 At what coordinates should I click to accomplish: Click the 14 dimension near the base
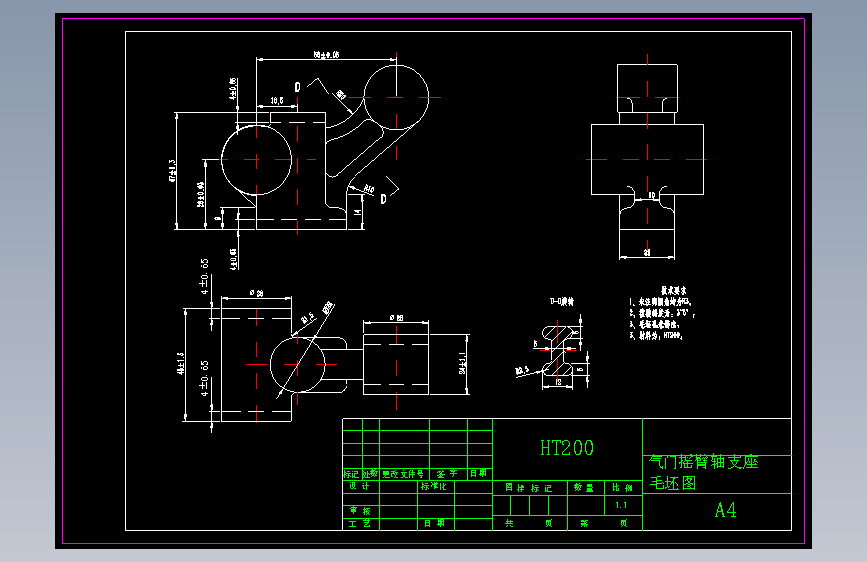[x=358, y=211]
